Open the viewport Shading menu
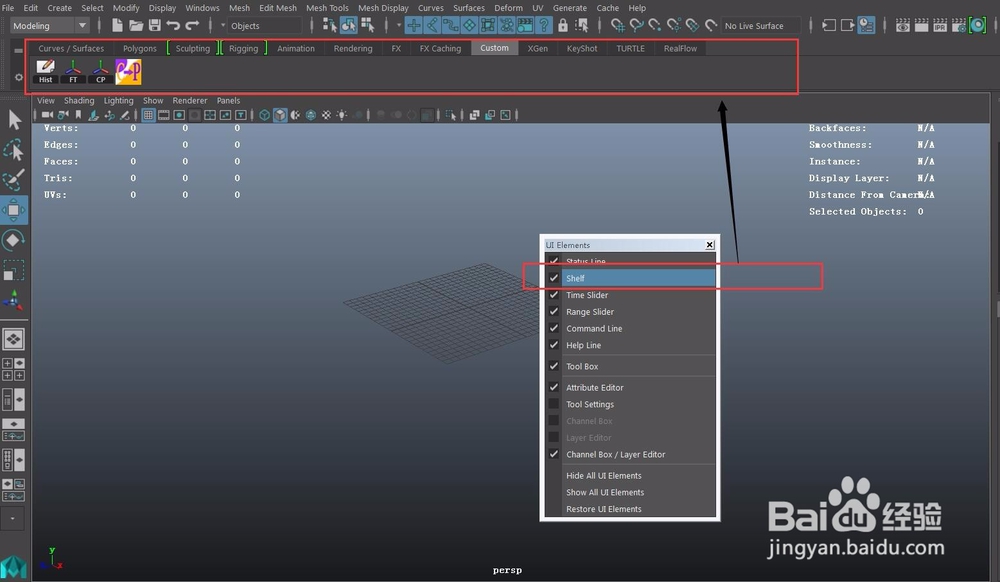 point(79,100)
